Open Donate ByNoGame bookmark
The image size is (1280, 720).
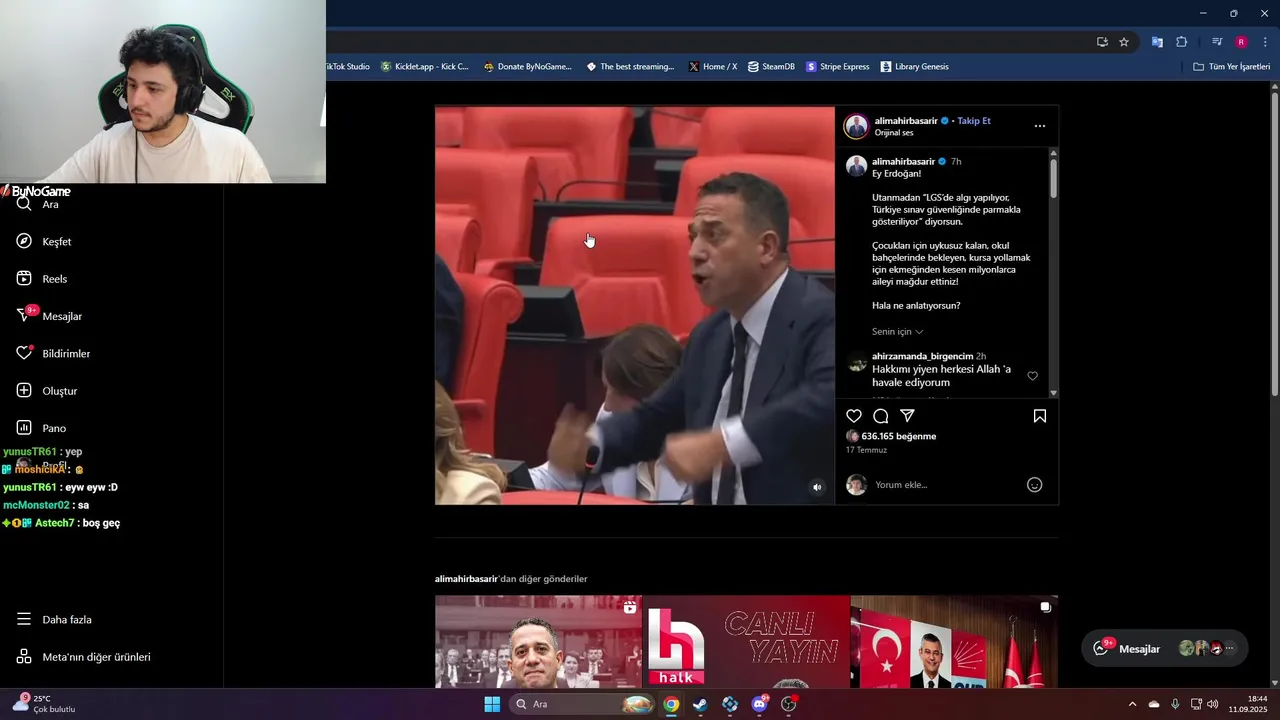pos(528,67)
